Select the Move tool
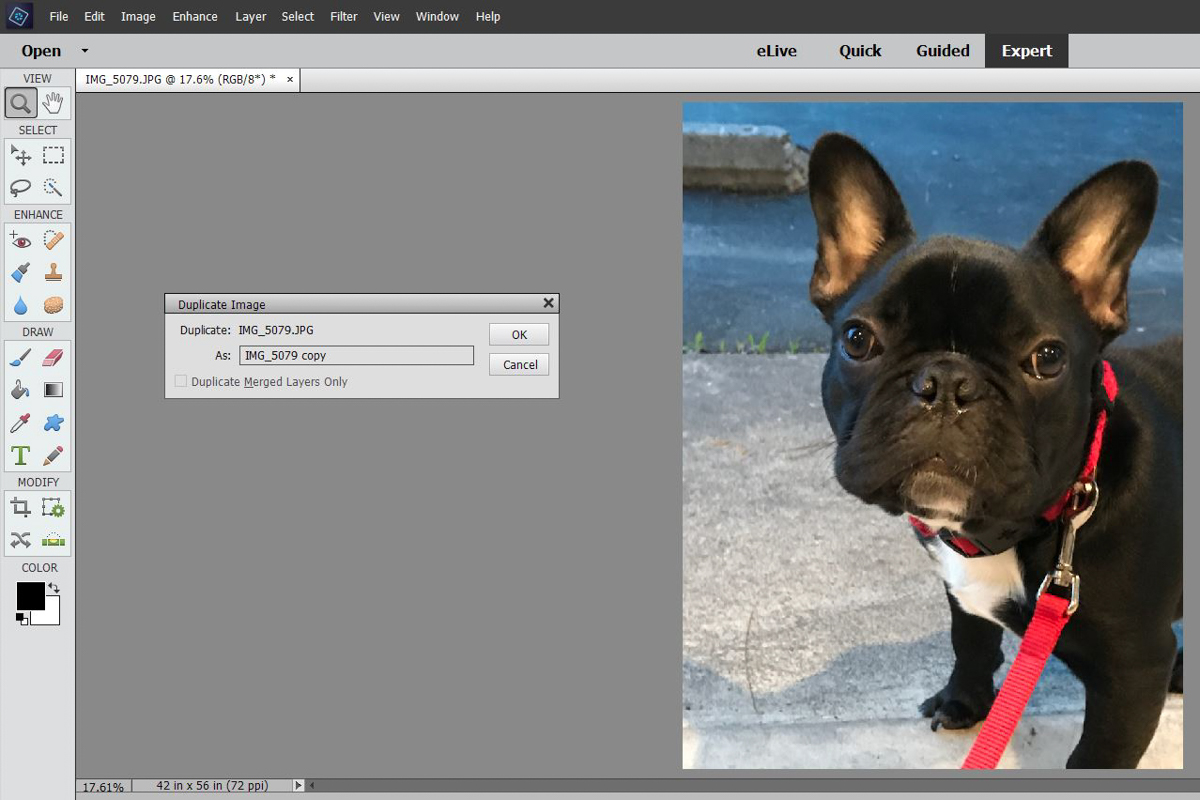 [21, 155]
